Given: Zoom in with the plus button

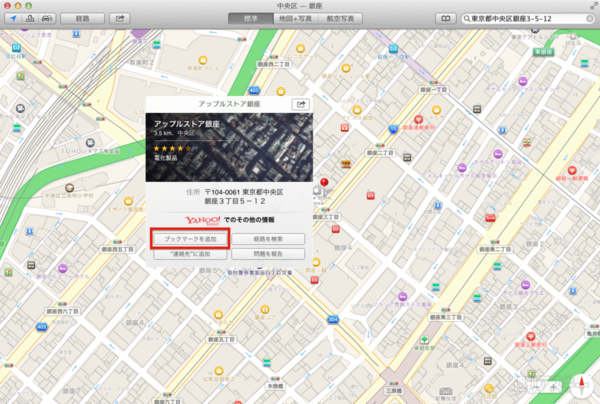Looking at the screenshot, I should click(x=553, y=387).
